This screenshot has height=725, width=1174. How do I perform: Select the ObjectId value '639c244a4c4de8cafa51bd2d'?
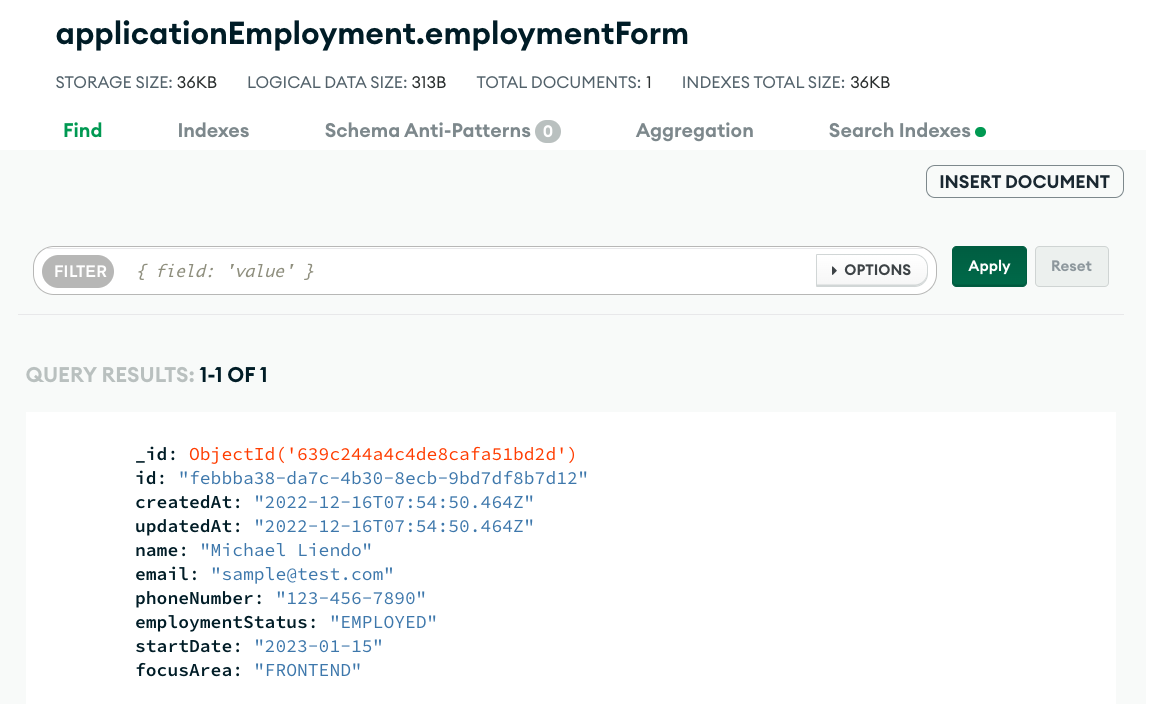click(x=383, y=454)
